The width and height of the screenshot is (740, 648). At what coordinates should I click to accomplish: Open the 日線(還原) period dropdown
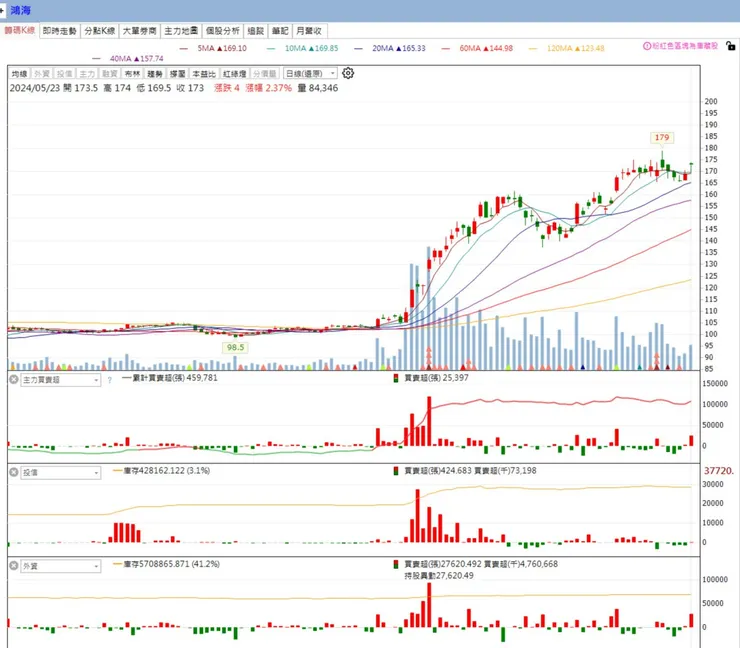310,74
